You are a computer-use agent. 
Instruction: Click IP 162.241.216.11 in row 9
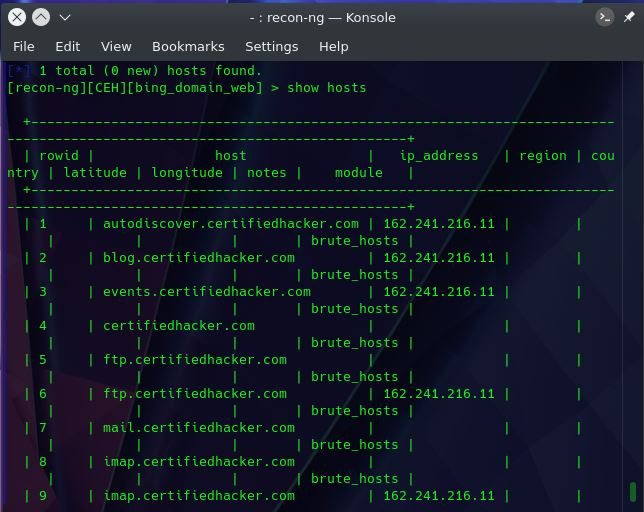click(439, 496)
